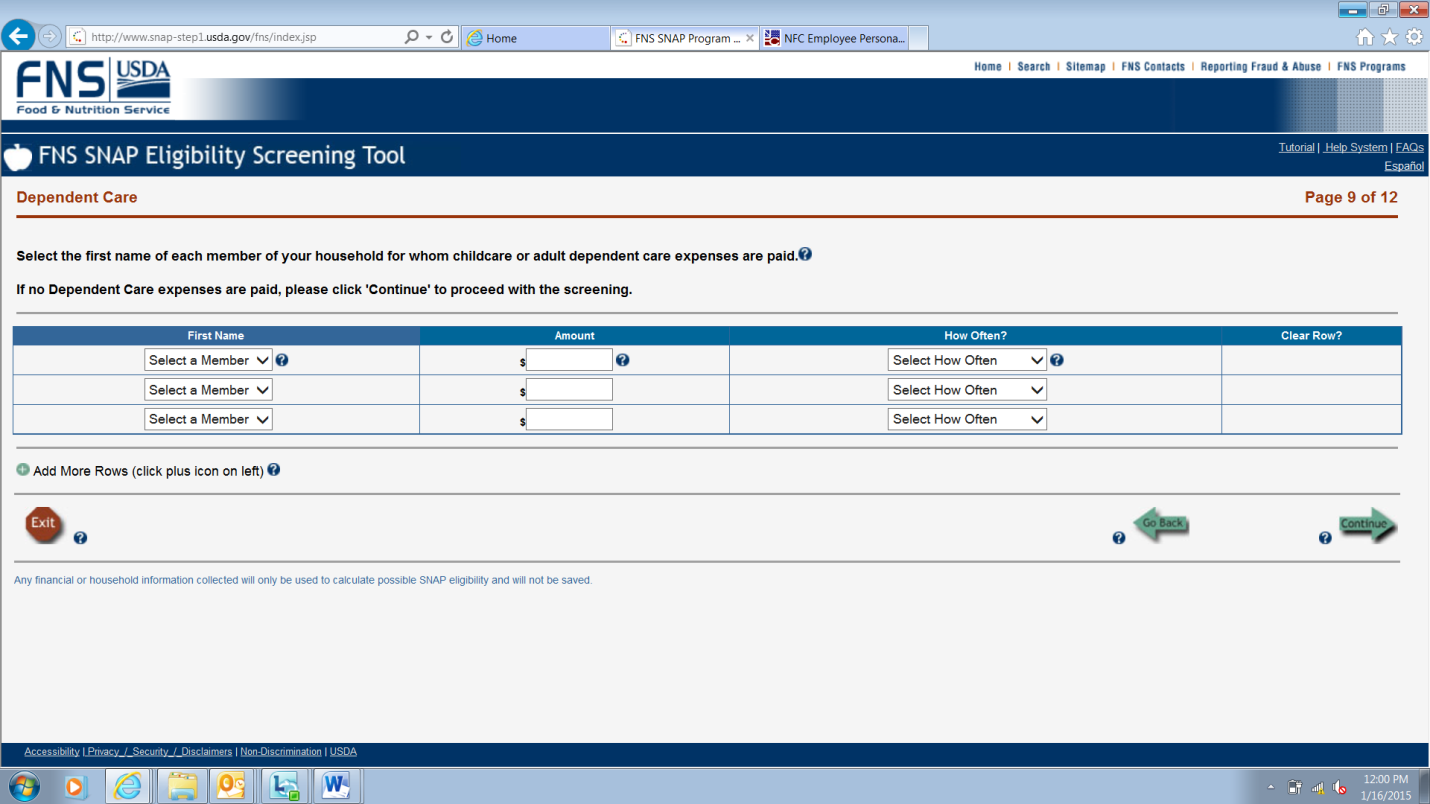Click the help icon beside Exit

click(x=81, y=538)
